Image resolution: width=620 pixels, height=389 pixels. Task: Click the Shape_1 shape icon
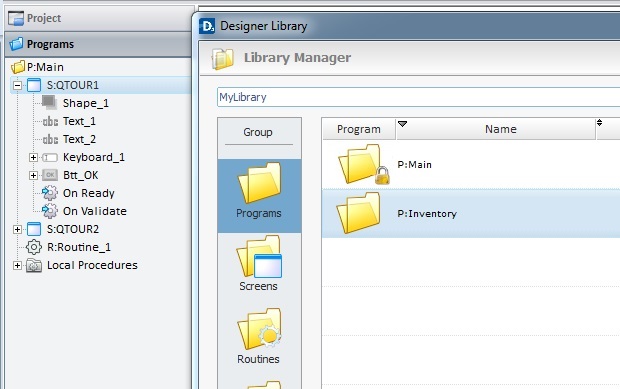click(x=49, y=103)
